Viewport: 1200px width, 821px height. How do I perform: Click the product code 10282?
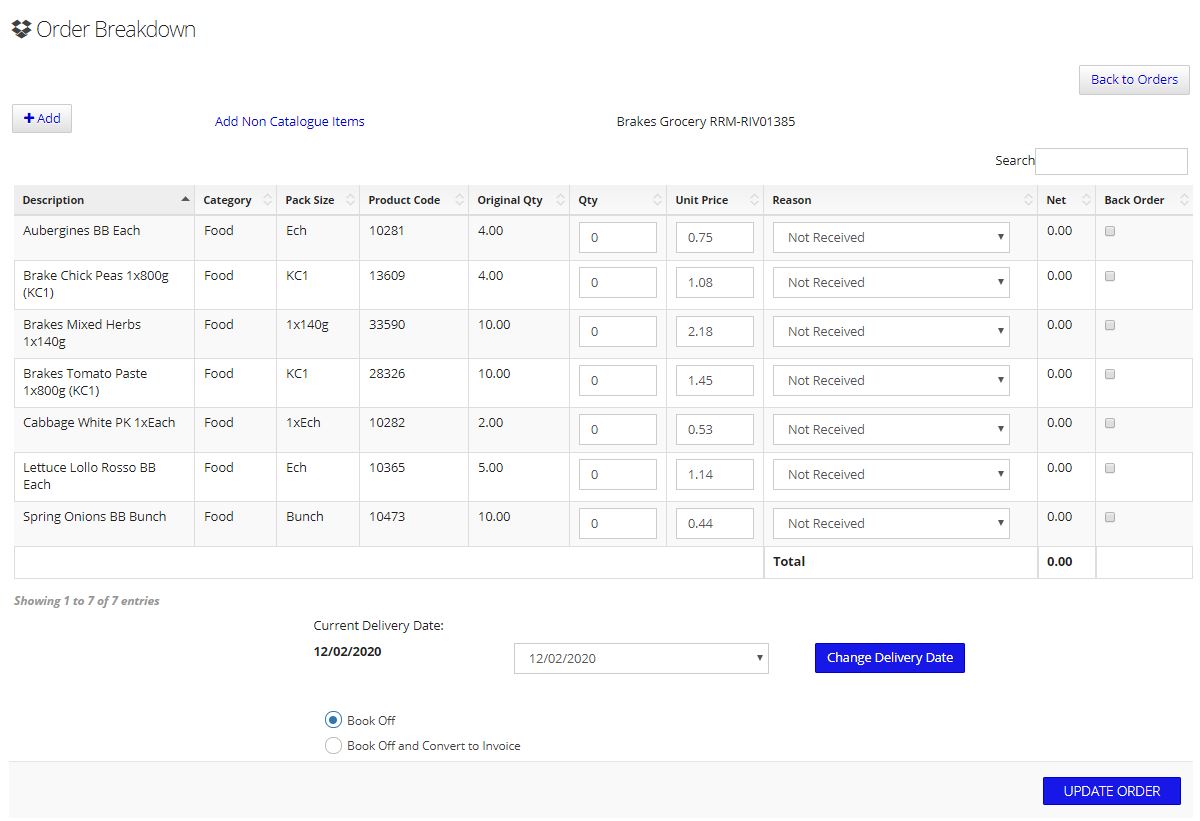[387, 423]
